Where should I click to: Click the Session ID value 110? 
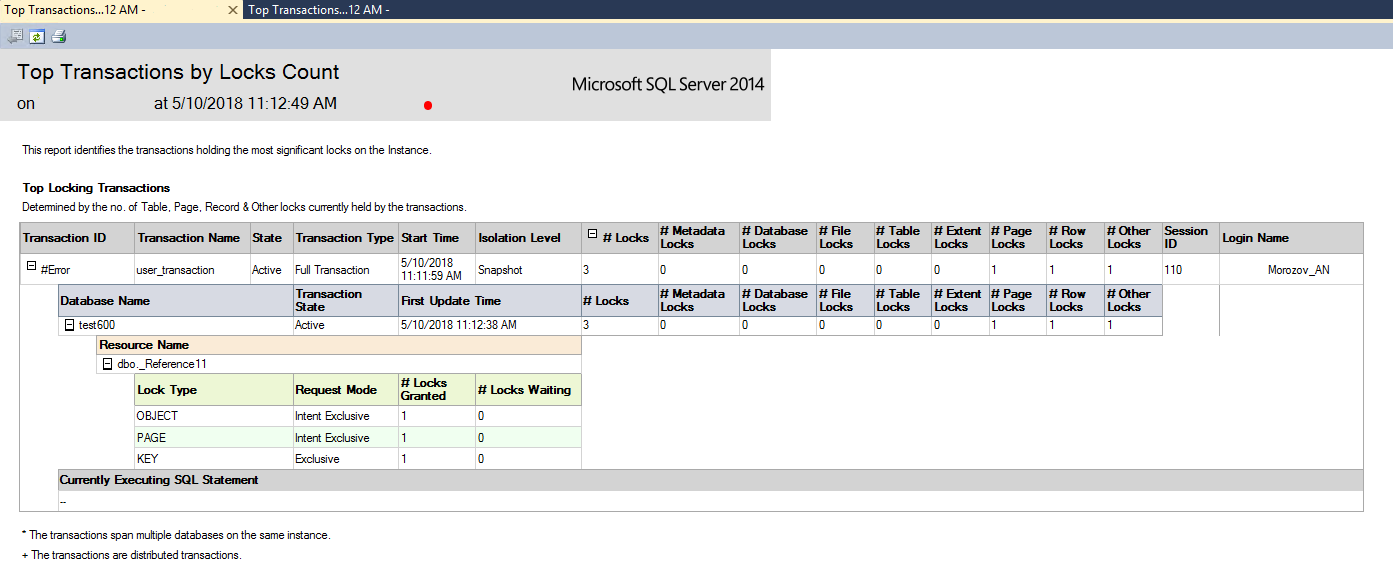coord(1172,270)
